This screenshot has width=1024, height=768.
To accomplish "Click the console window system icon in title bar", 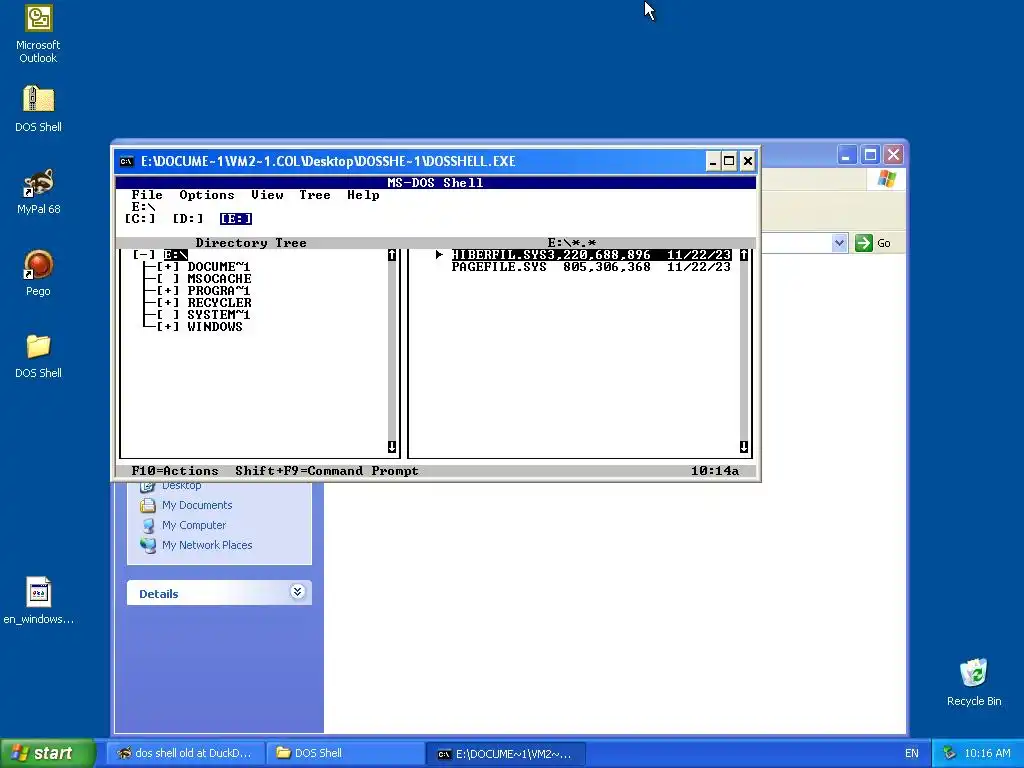I will coord(127,161).
